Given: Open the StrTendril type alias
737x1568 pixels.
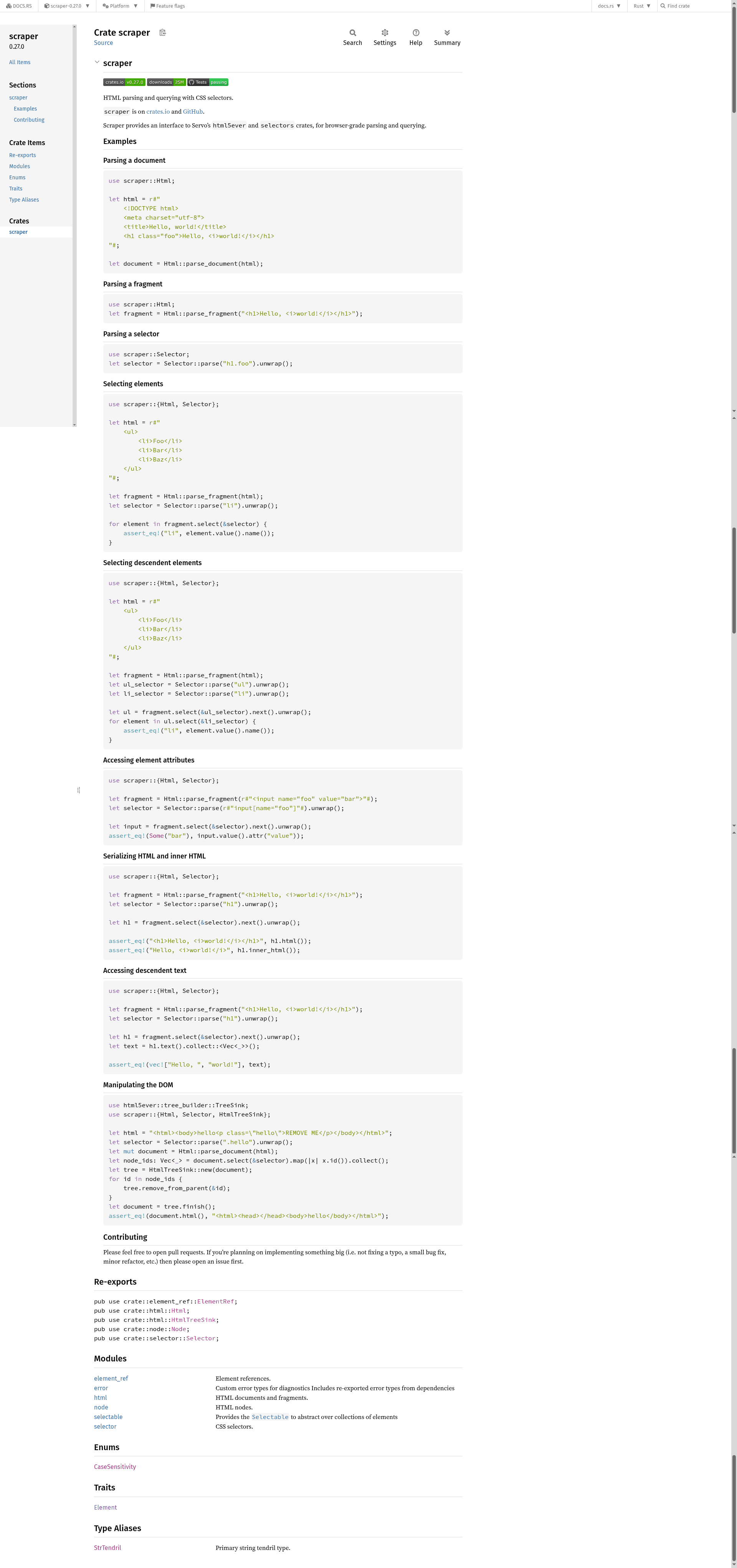Looking at the screenshot, I should [108, 1548].
